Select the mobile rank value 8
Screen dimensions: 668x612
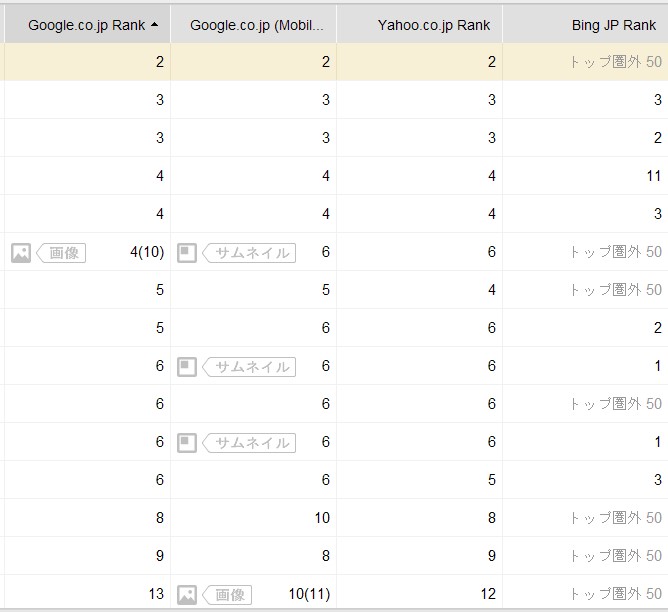coord(326,555)
